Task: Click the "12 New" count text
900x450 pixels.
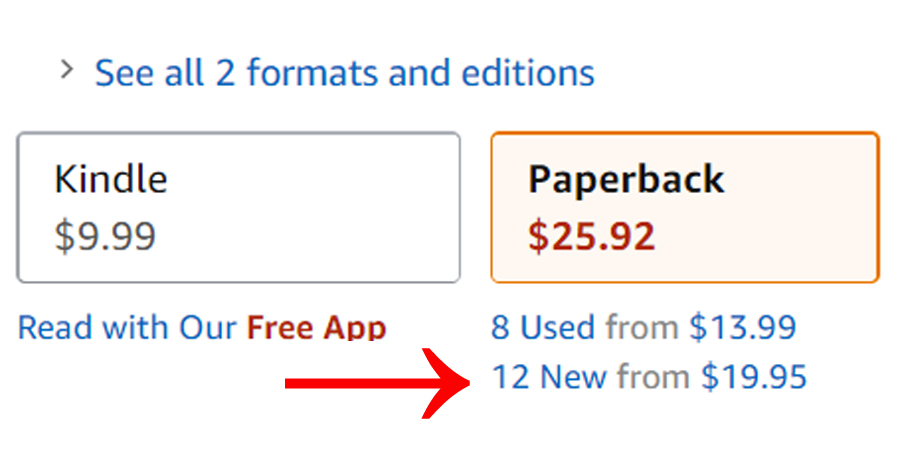Action: coord(549,377)
